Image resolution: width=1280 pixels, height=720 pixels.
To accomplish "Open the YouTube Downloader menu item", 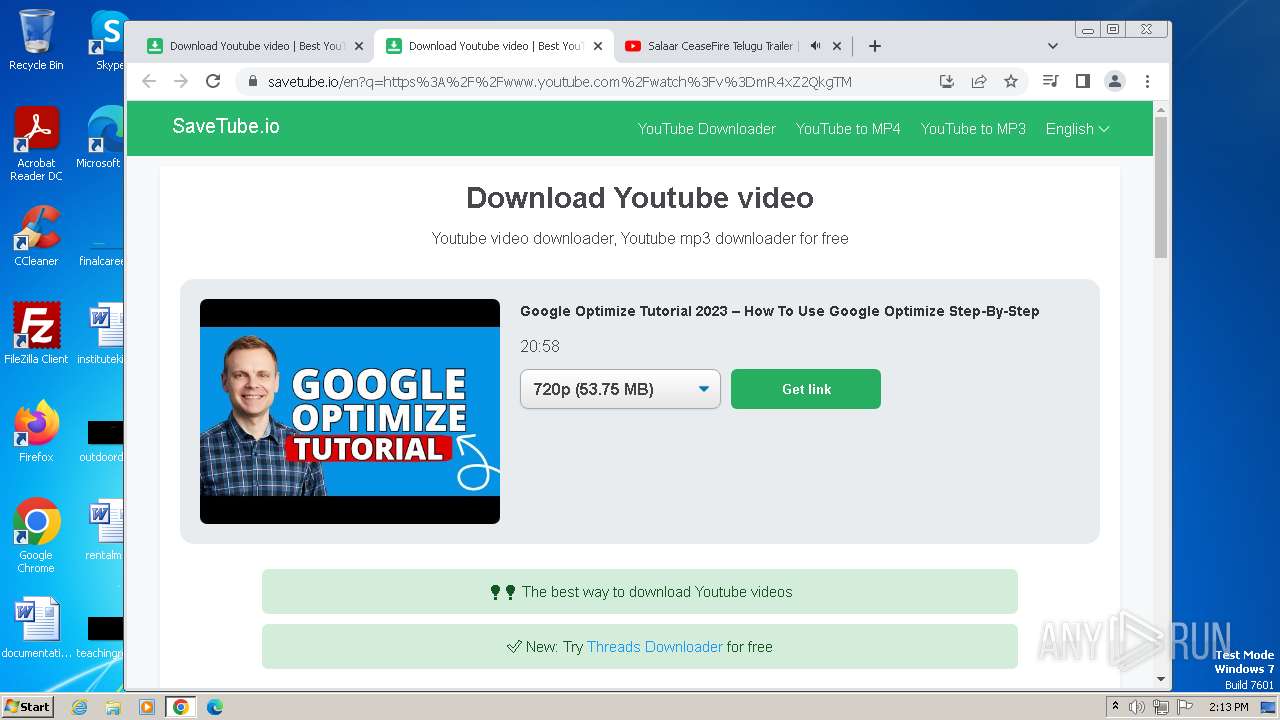I will coord(707,129).
